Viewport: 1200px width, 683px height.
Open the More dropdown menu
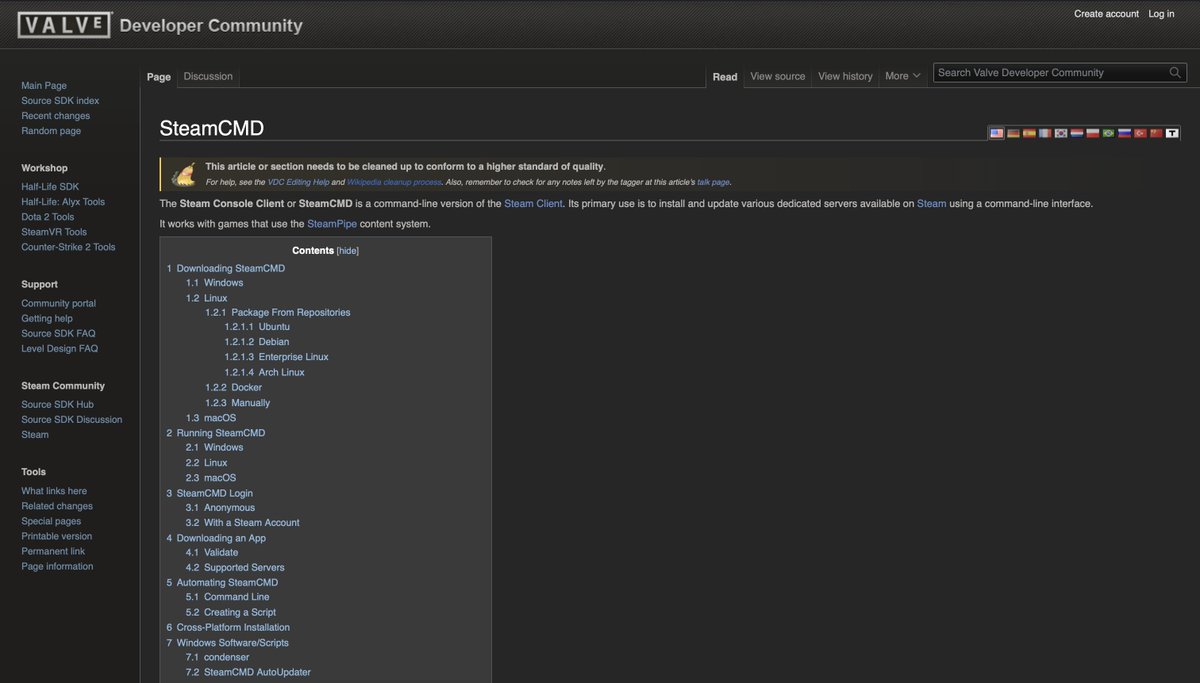(x=902, y=76)
